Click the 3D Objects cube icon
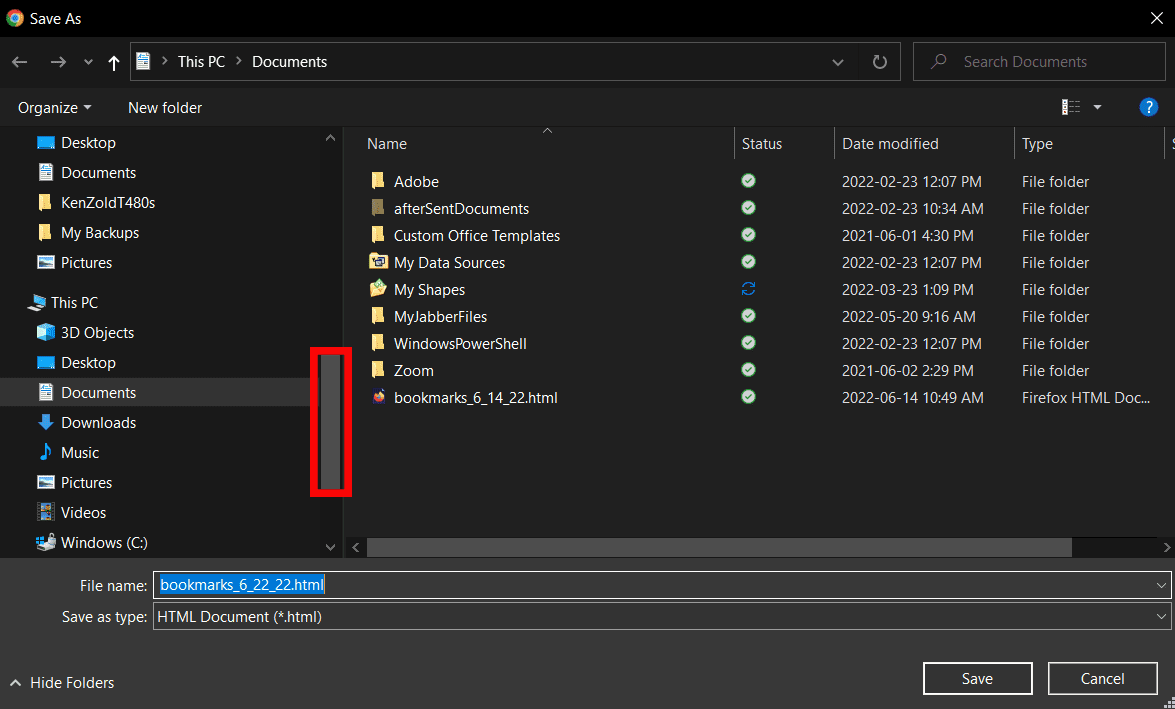The image size is (1175, 709). coord(46,333)
